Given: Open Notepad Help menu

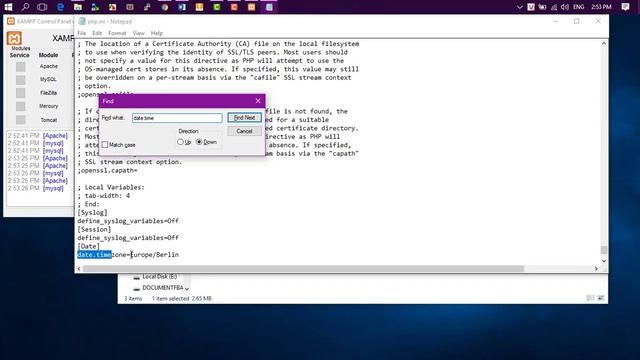Looking at the screenshot, I should pos(156,33).
